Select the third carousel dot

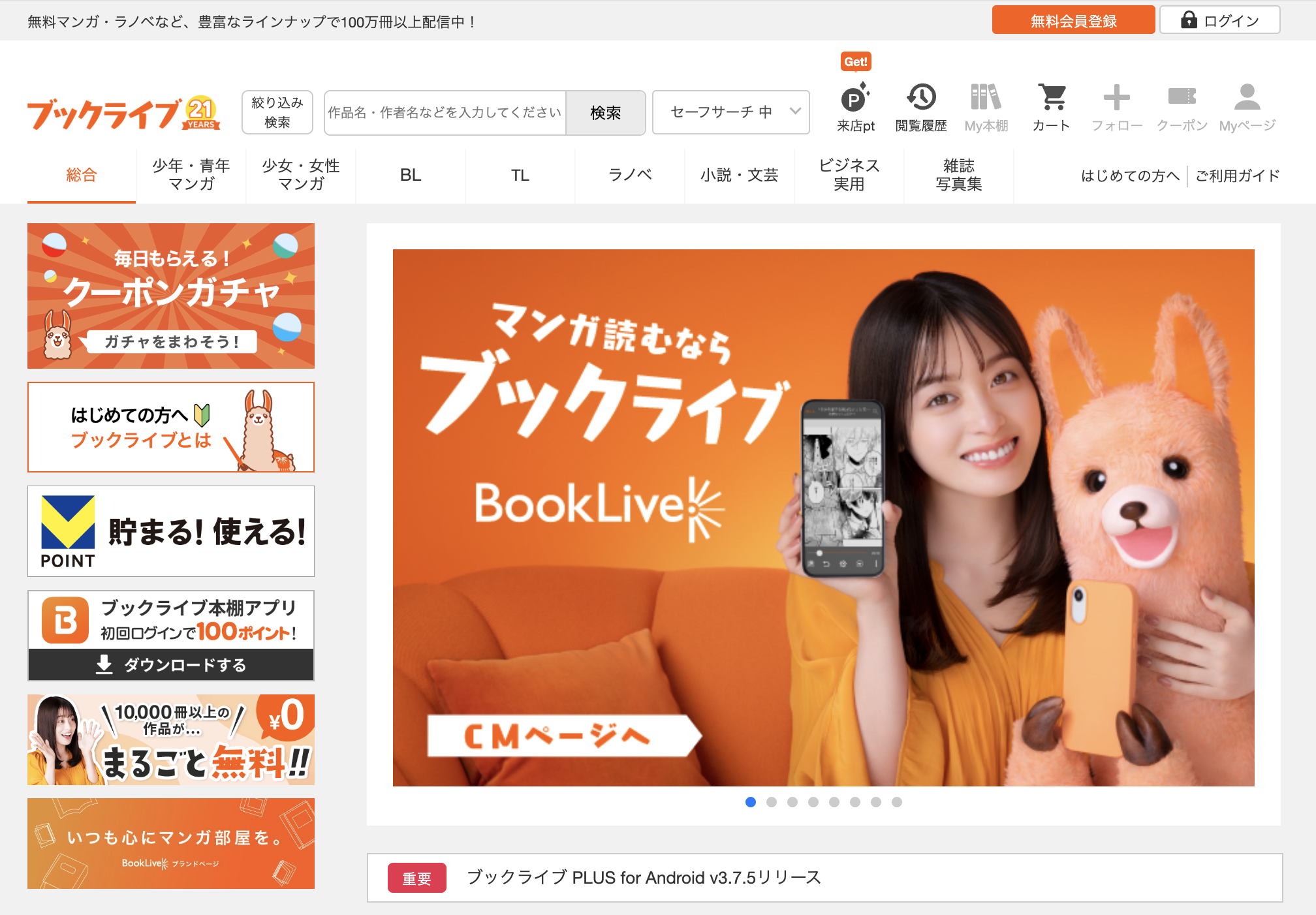792,802
